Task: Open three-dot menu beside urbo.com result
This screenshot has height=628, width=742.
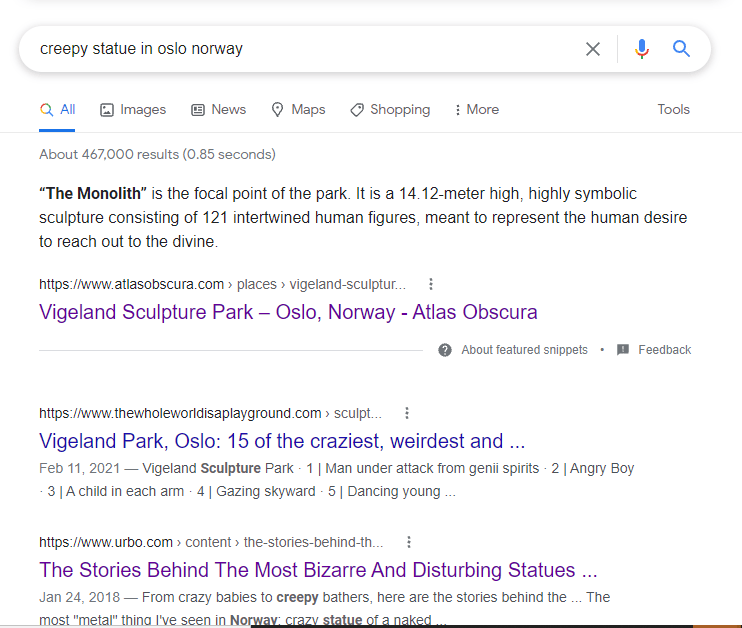Action: 409,542
